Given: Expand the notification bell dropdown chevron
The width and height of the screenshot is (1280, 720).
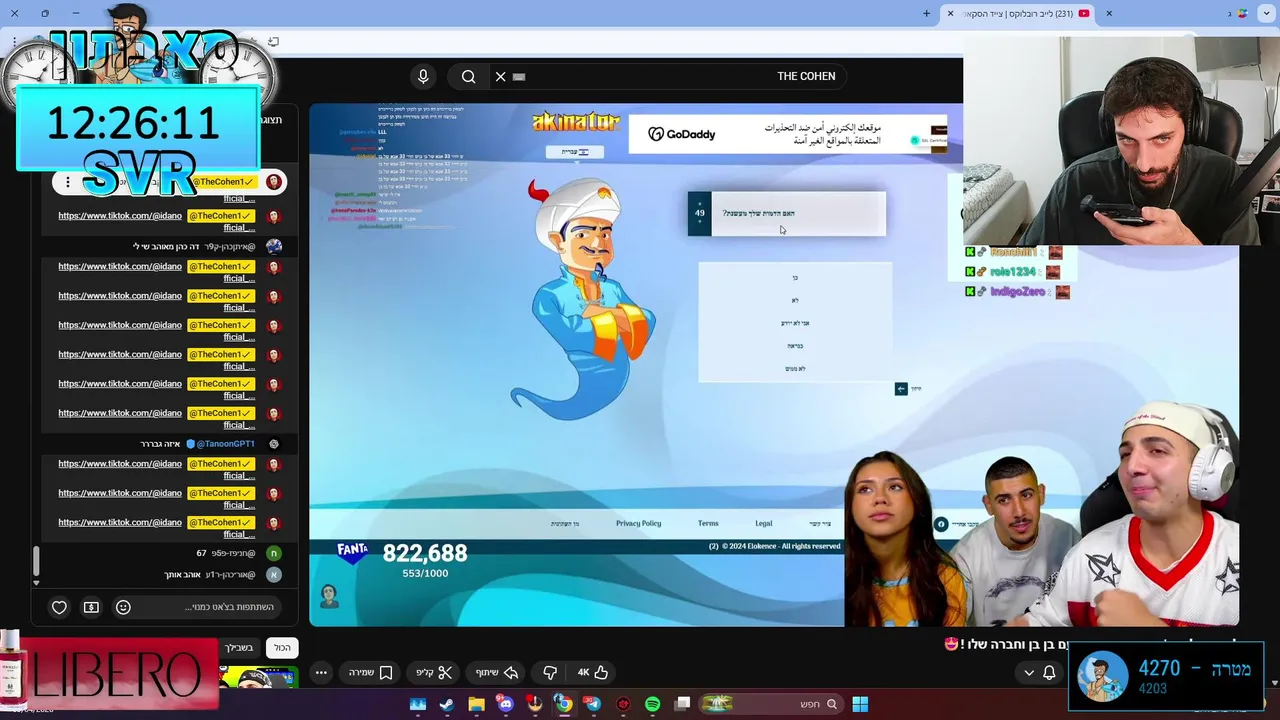Looking at the screenshot, I should pos(1029,673).
